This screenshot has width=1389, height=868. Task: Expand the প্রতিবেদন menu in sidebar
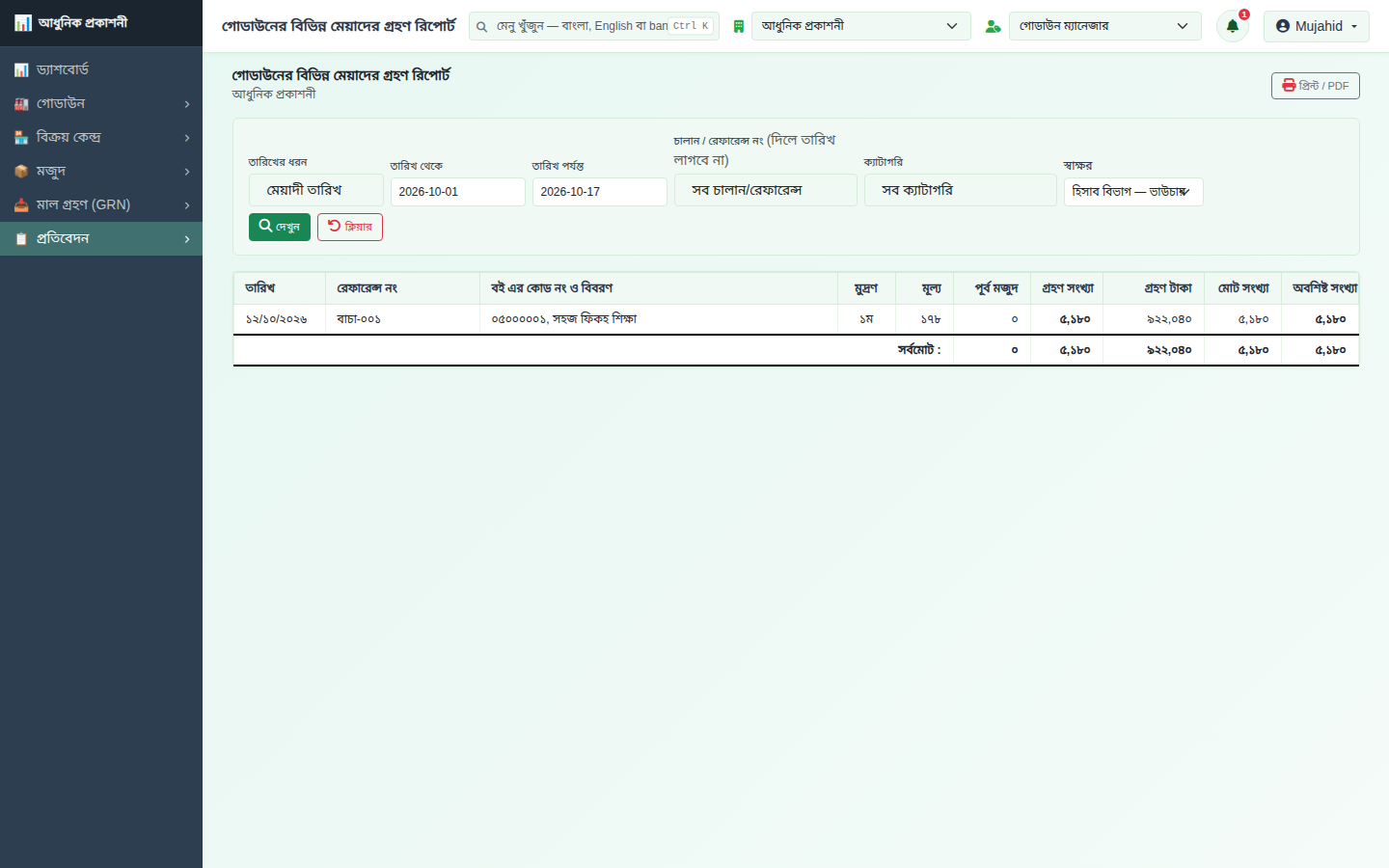coord(101,239)
